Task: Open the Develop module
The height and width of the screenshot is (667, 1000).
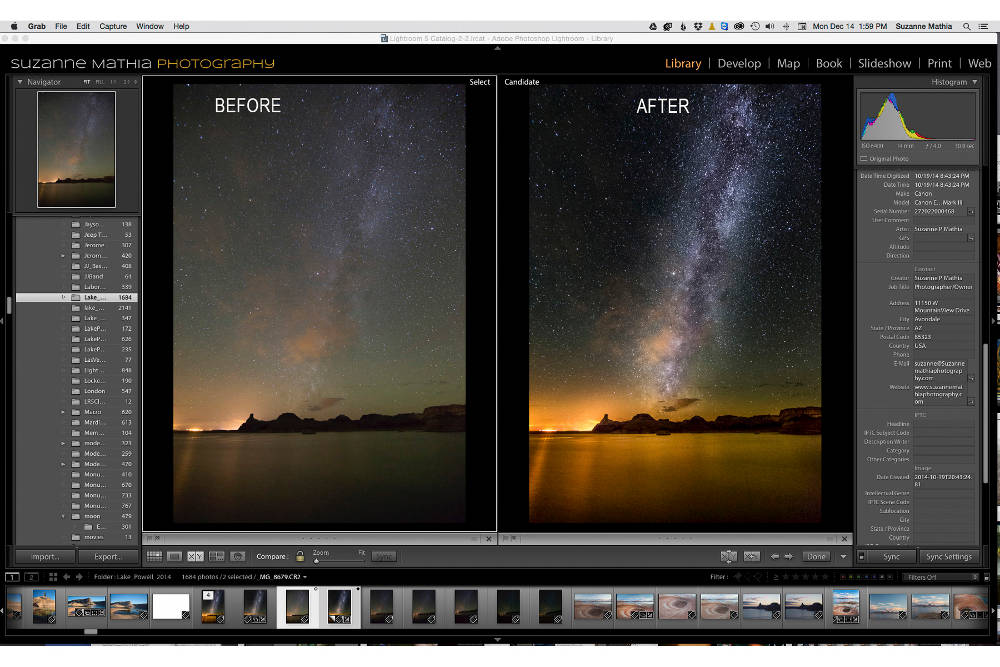Action: point(739,63)
